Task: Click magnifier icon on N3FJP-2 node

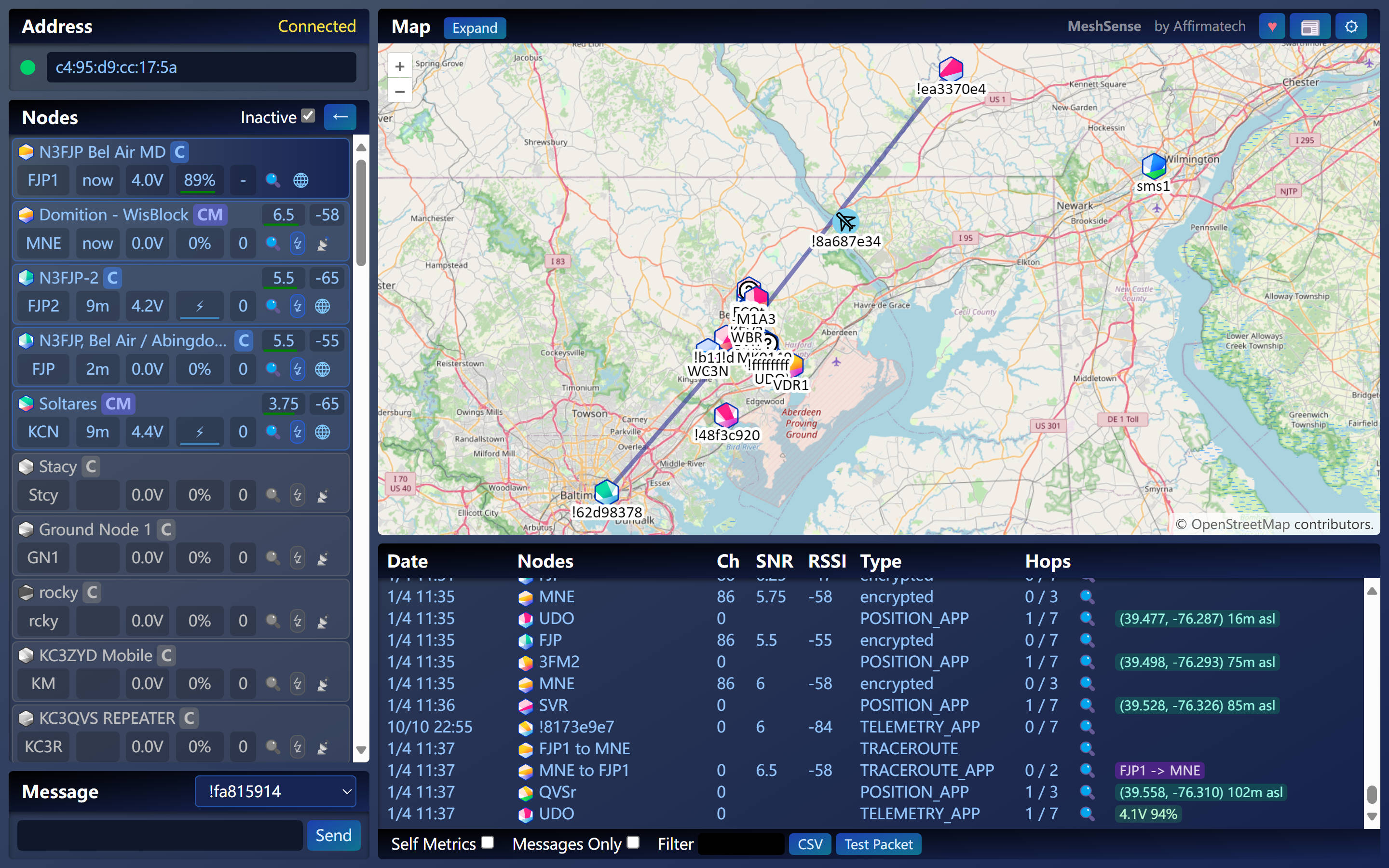Action: (272, 306)
